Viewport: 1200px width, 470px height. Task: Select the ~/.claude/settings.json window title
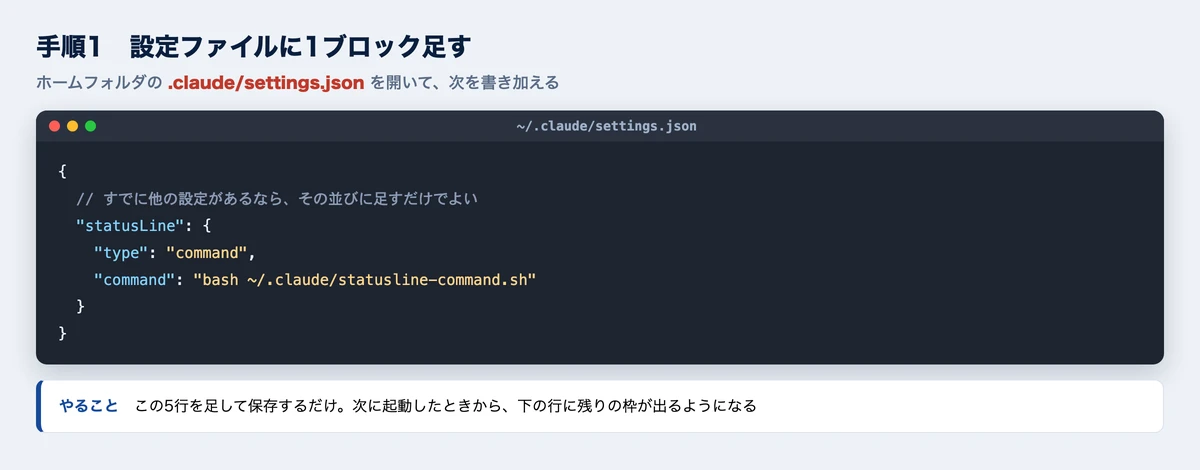606,126
